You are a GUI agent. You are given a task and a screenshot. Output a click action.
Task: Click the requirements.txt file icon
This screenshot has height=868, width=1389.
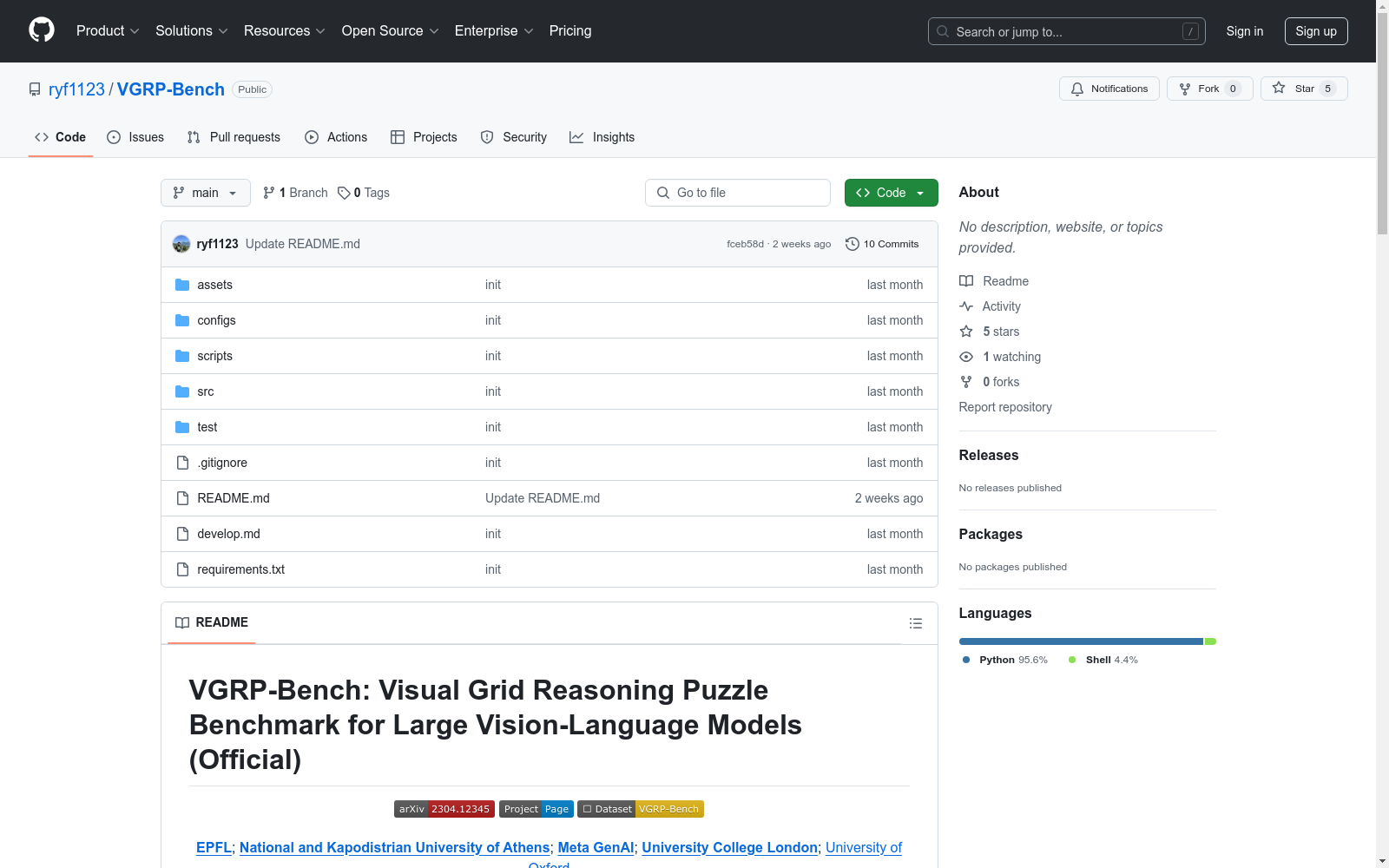182,569
